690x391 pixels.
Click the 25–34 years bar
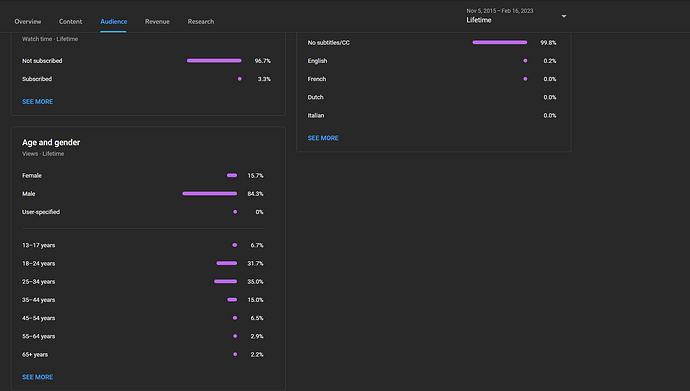click(x=225, y=281)
